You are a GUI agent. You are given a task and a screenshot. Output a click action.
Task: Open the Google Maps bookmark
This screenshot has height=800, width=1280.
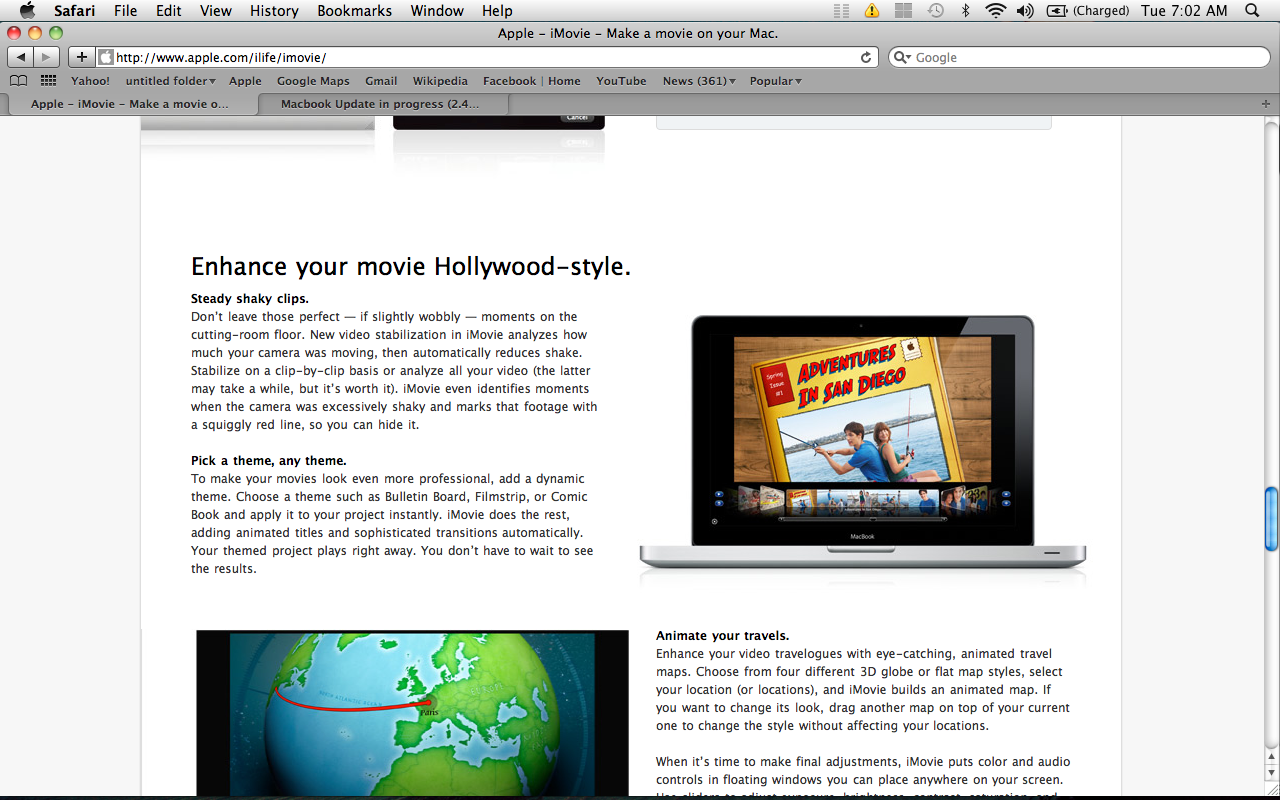(313, 81)
